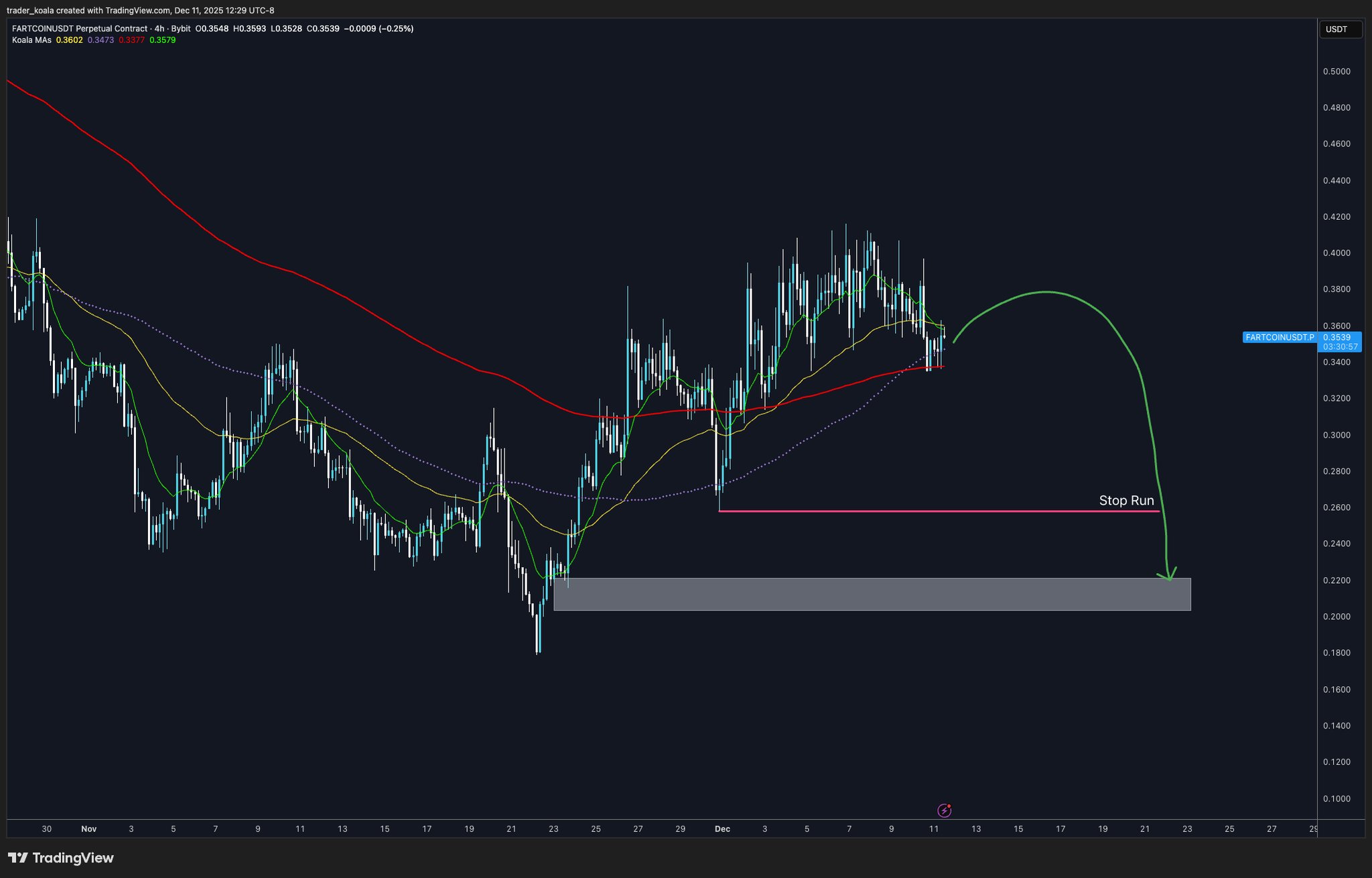Image resolution: width=1372 pixels, height=878 pixels.
Task: Click the purple 0.3473 MA value
Action: pyautogui.click(x=100, y=40)
